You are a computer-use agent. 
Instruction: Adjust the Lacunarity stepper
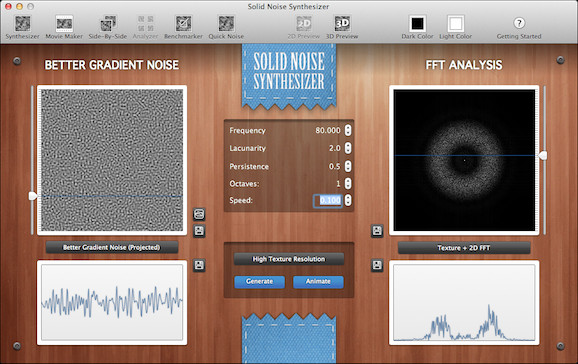coord(348,148)
